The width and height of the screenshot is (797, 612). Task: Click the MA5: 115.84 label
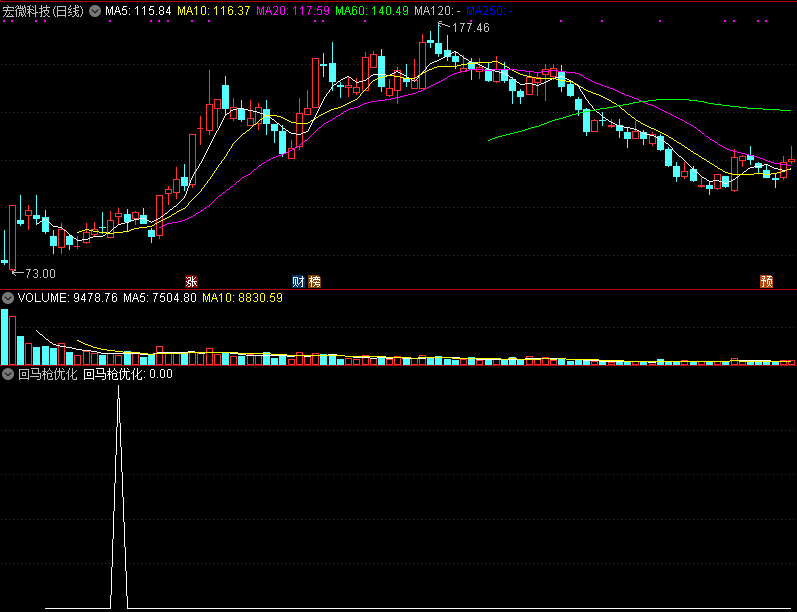coord(138,11)
